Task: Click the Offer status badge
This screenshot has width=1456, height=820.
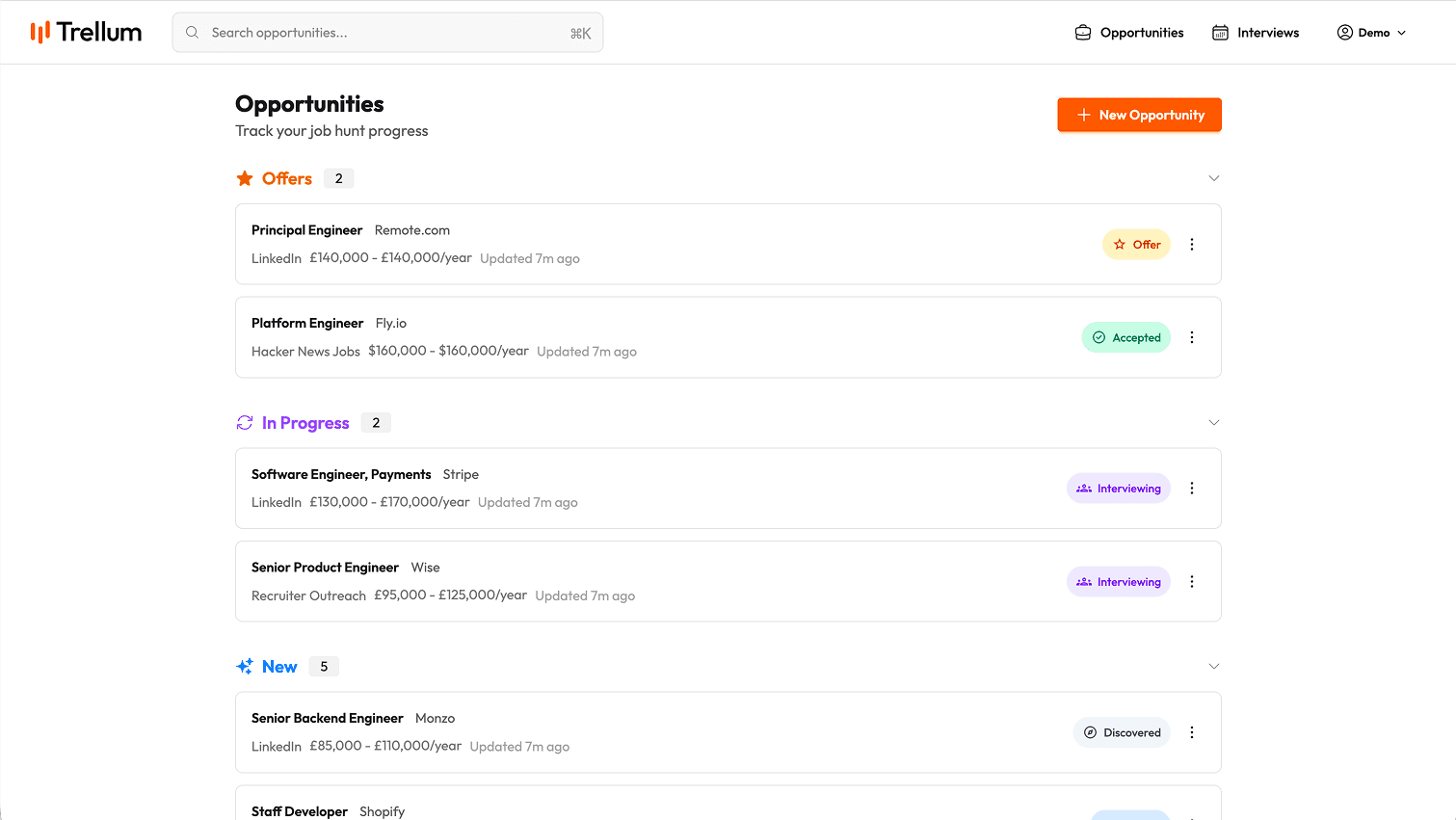Action: click(x=1137, y=245)
